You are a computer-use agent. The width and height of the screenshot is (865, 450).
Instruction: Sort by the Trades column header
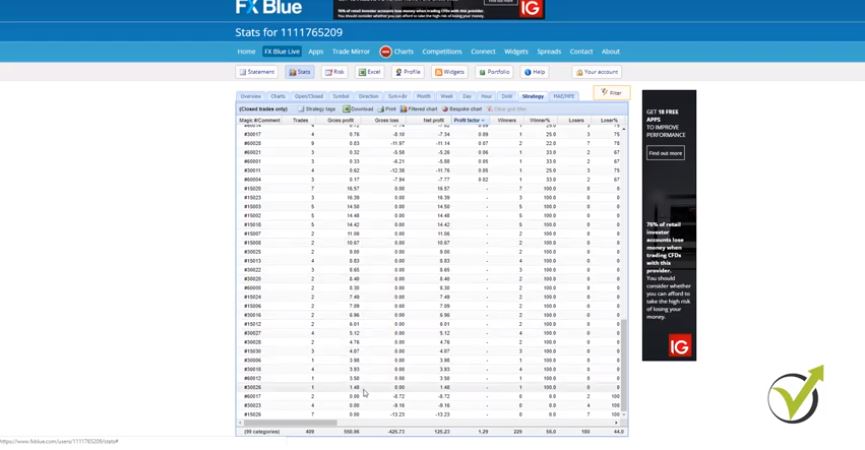pyautogui.click(x=301, y=120)
